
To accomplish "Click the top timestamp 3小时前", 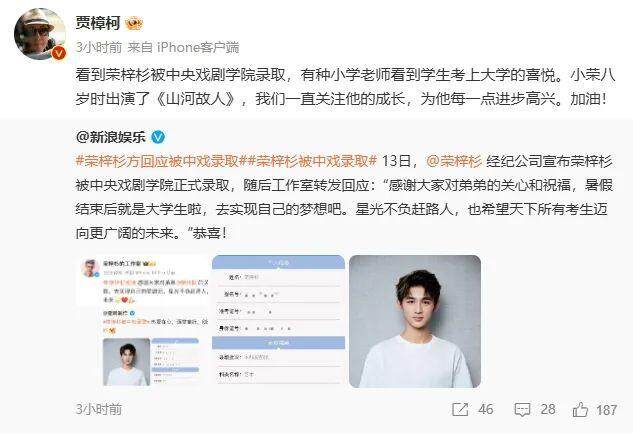I will pos(99,48).
